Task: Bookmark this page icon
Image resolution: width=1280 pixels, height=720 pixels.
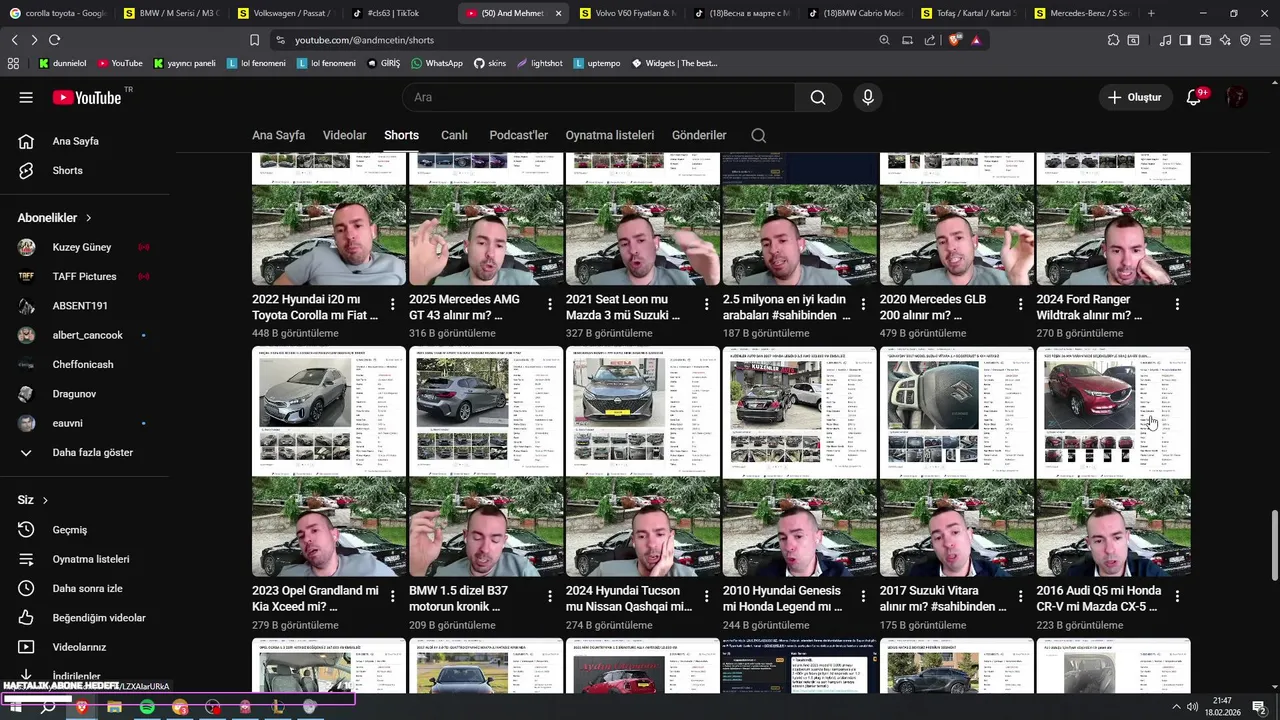Action: [x=254, y=40]
